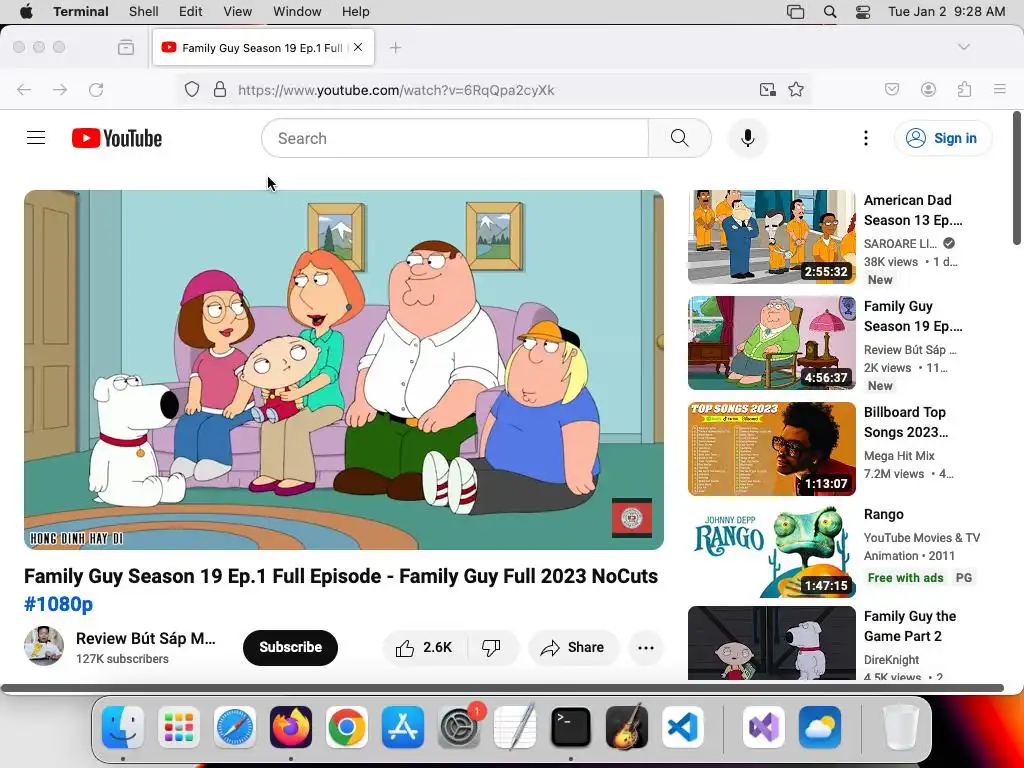Open the Window menu

pyautogui.click(x=297, y=12)
